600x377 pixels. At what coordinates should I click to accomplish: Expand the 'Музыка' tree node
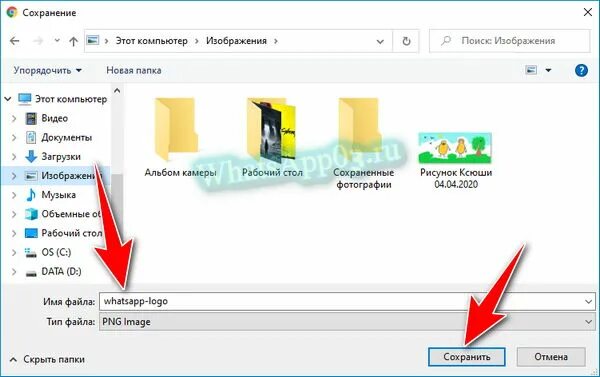tap(14, 195)
